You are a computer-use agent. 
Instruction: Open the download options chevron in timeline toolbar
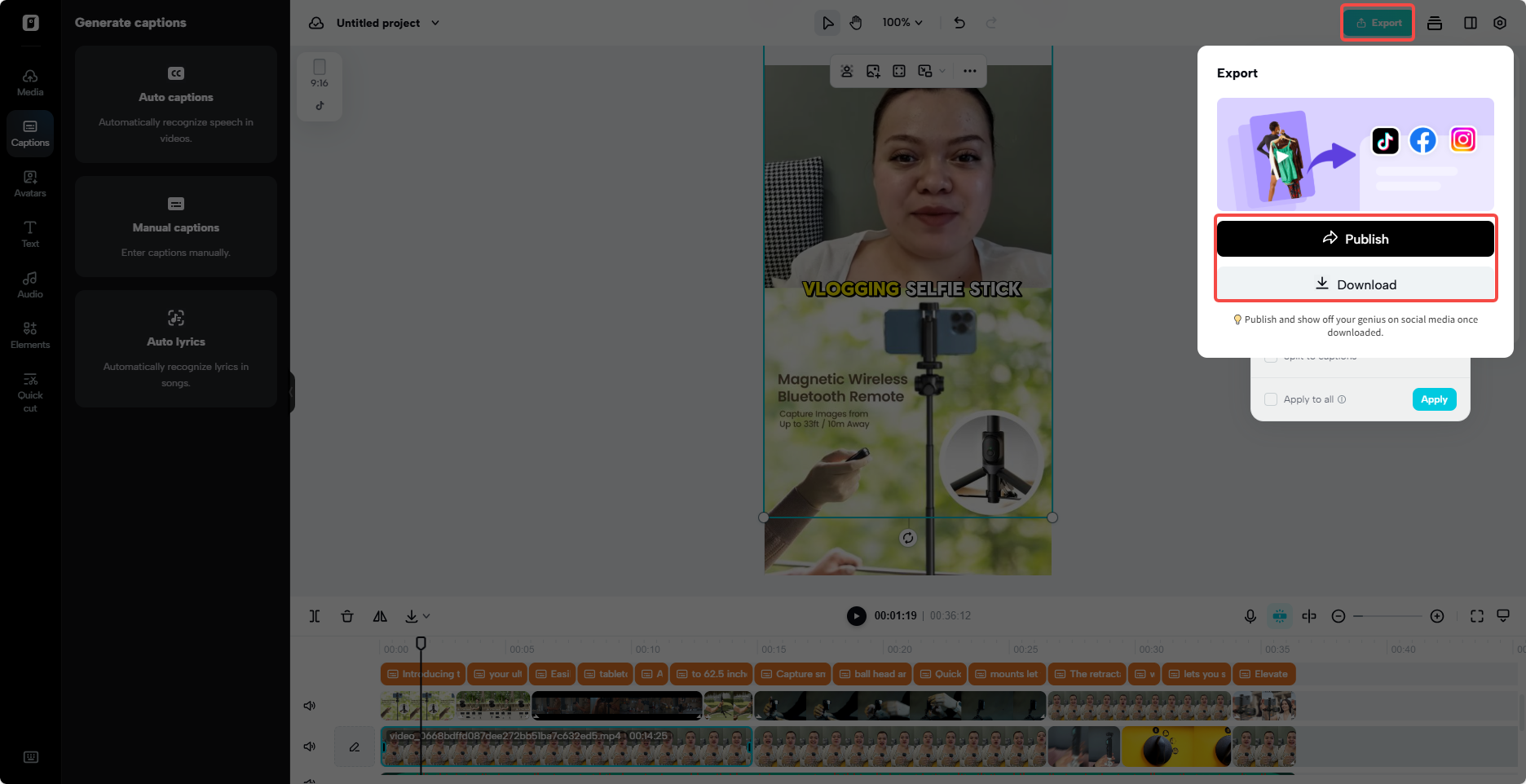(x=425, y=616)
